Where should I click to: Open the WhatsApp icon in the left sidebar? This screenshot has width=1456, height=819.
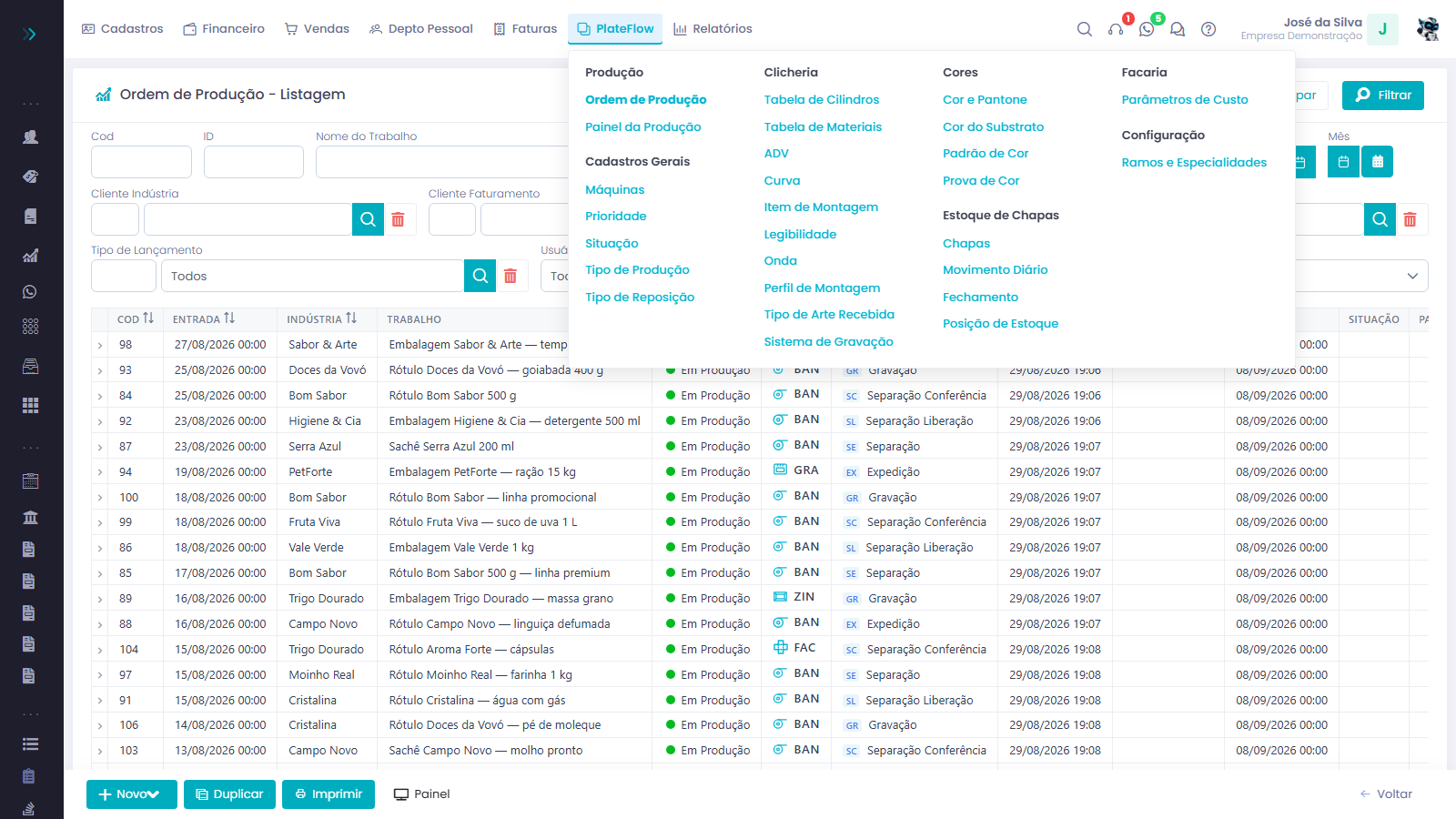30,292
